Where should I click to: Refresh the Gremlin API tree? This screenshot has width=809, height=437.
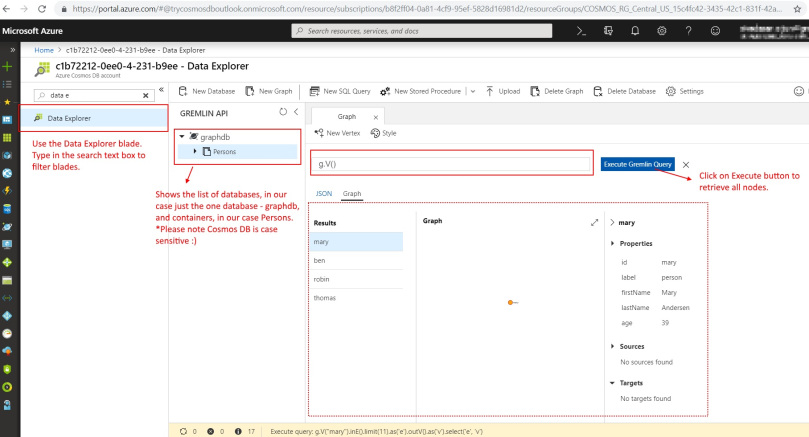[283, 111]
